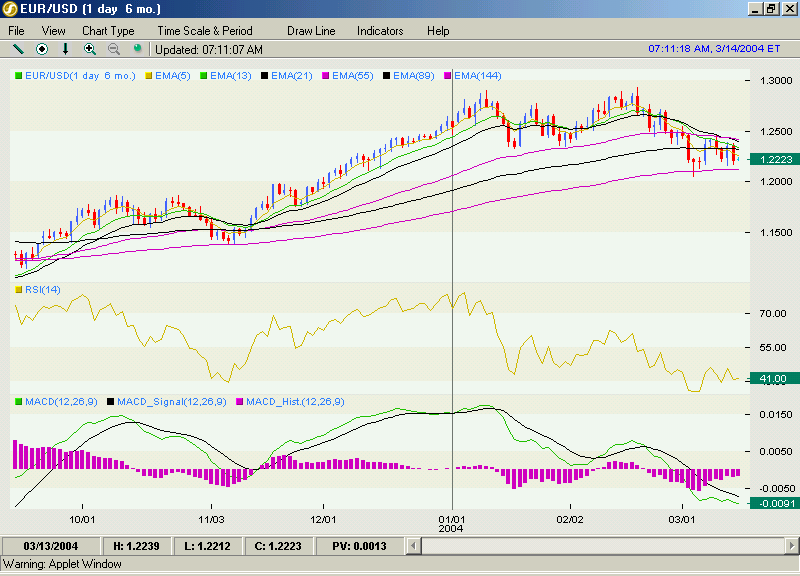Click the current price tag 1.2223
The image size is (800, 576).
[775, 160]
